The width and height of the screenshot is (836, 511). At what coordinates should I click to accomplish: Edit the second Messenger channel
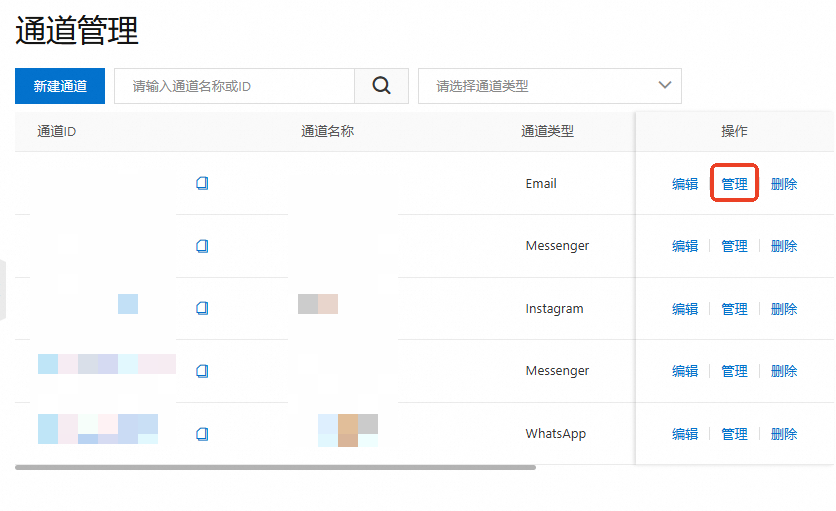point(685,371)
